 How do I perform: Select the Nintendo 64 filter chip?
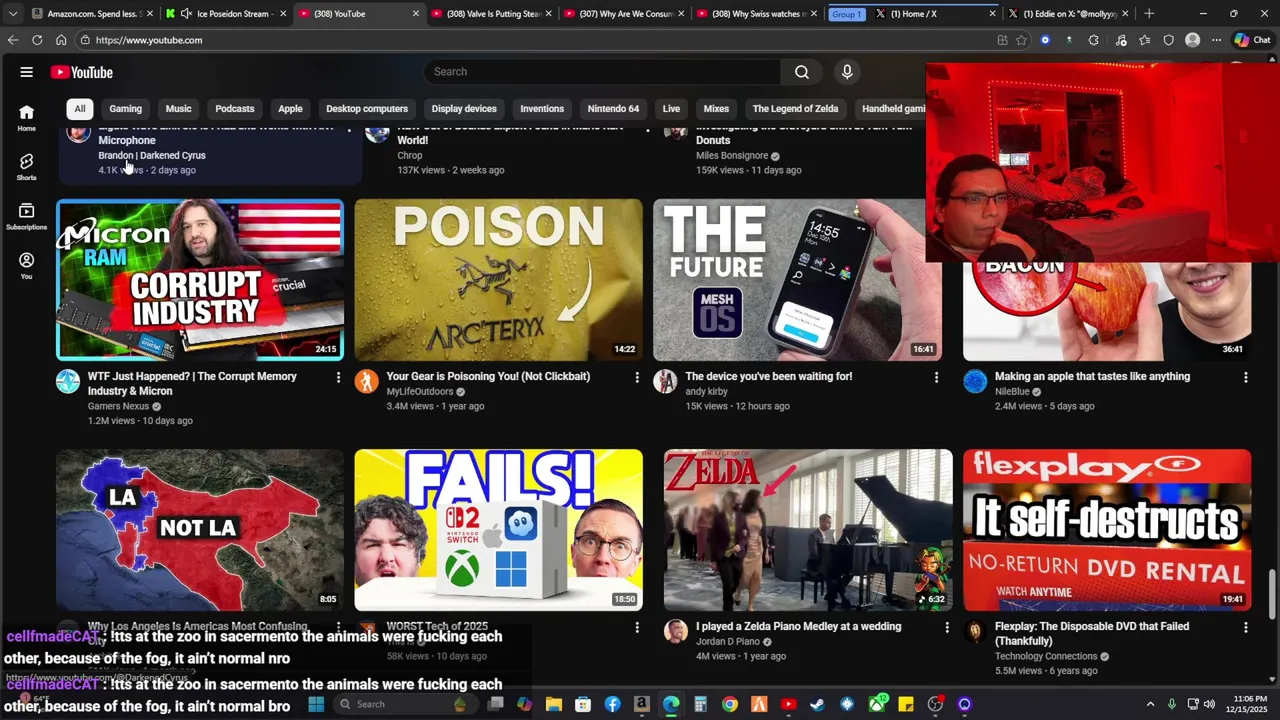tap(613, 108)
